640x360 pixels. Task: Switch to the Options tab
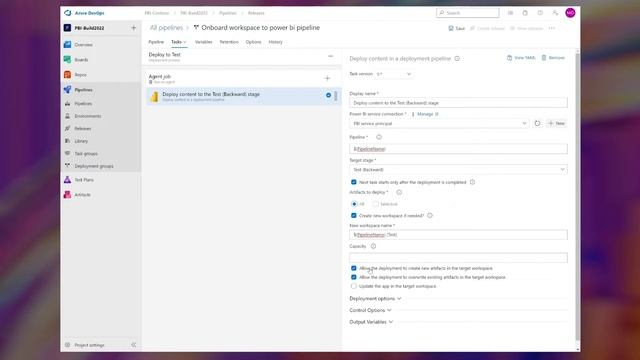coord(253,42)
